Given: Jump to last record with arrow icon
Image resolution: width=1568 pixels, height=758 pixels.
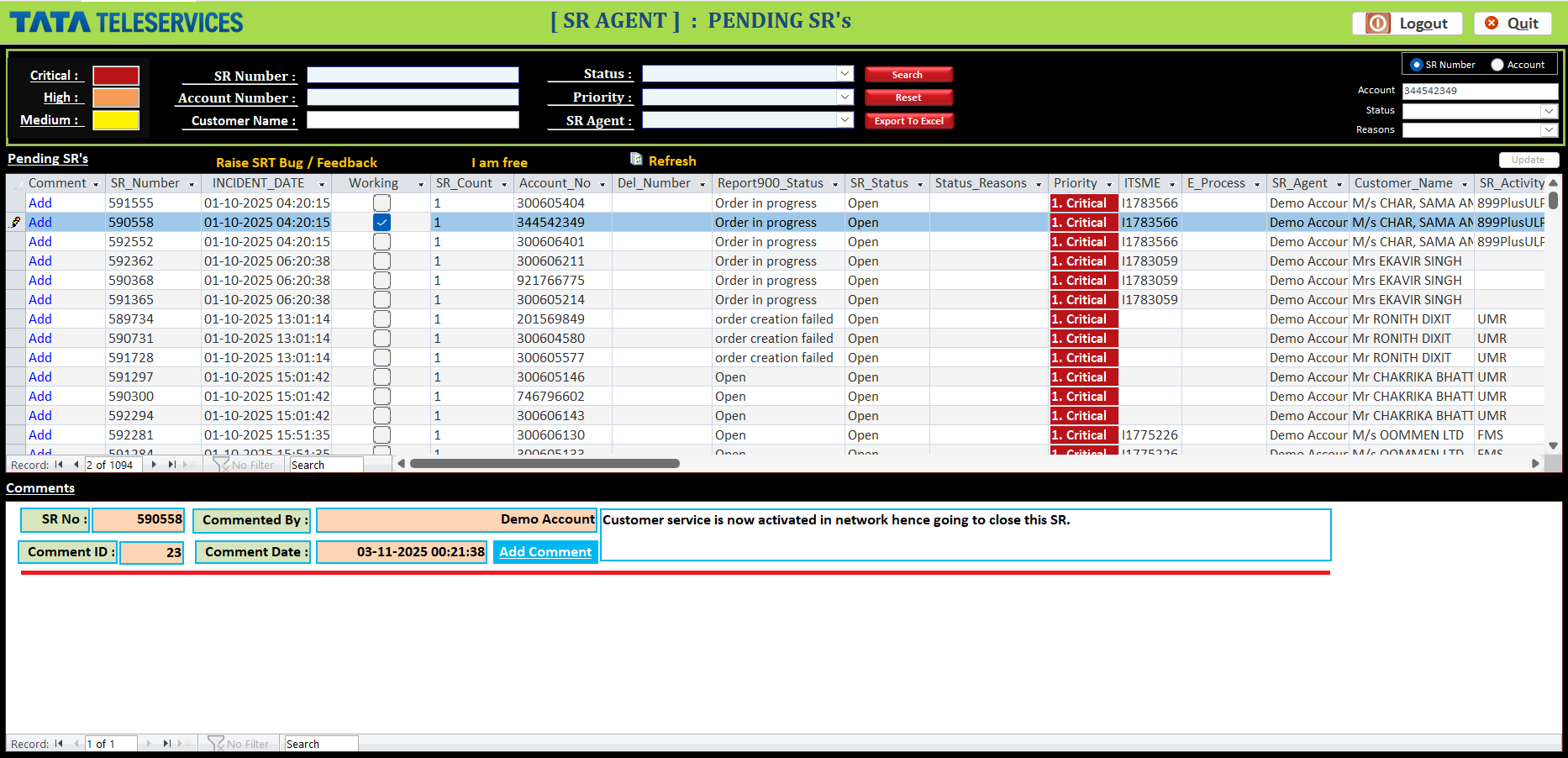Looking at the screenshot, I should click(x=171, y=464).
